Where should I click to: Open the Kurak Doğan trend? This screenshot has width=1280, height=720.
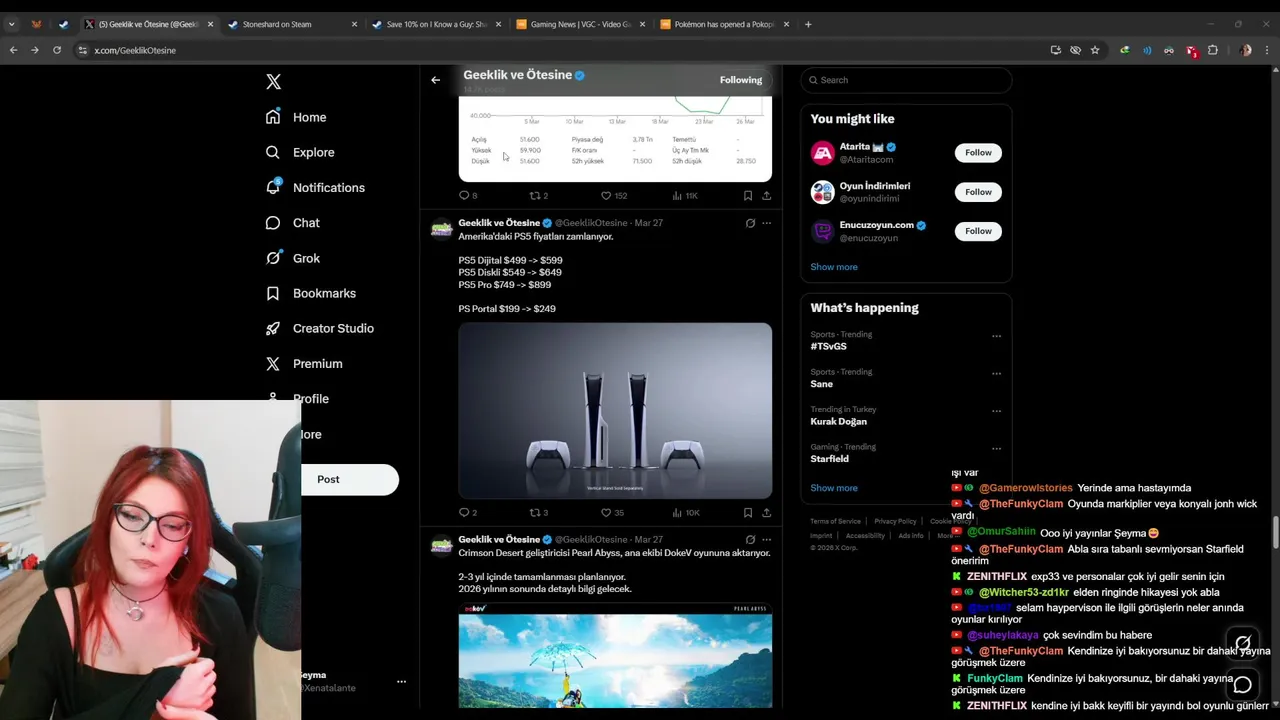pos(838,422)
